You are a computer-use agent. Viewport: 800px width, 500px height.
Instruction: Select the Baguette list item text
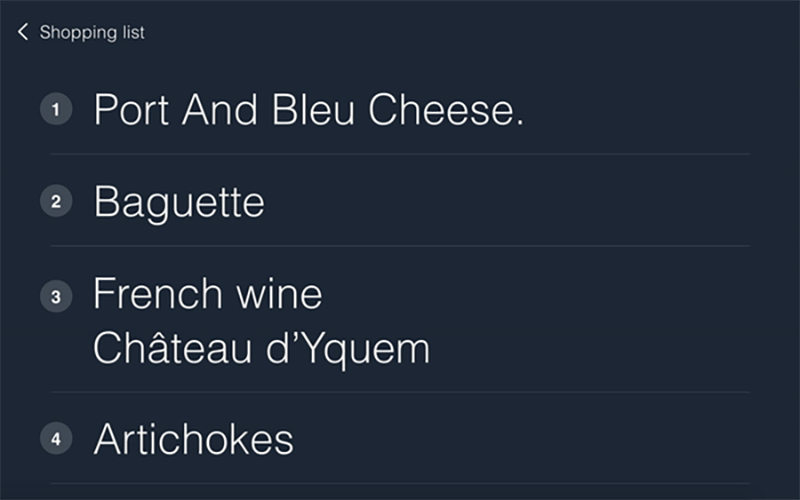[179, 202]
